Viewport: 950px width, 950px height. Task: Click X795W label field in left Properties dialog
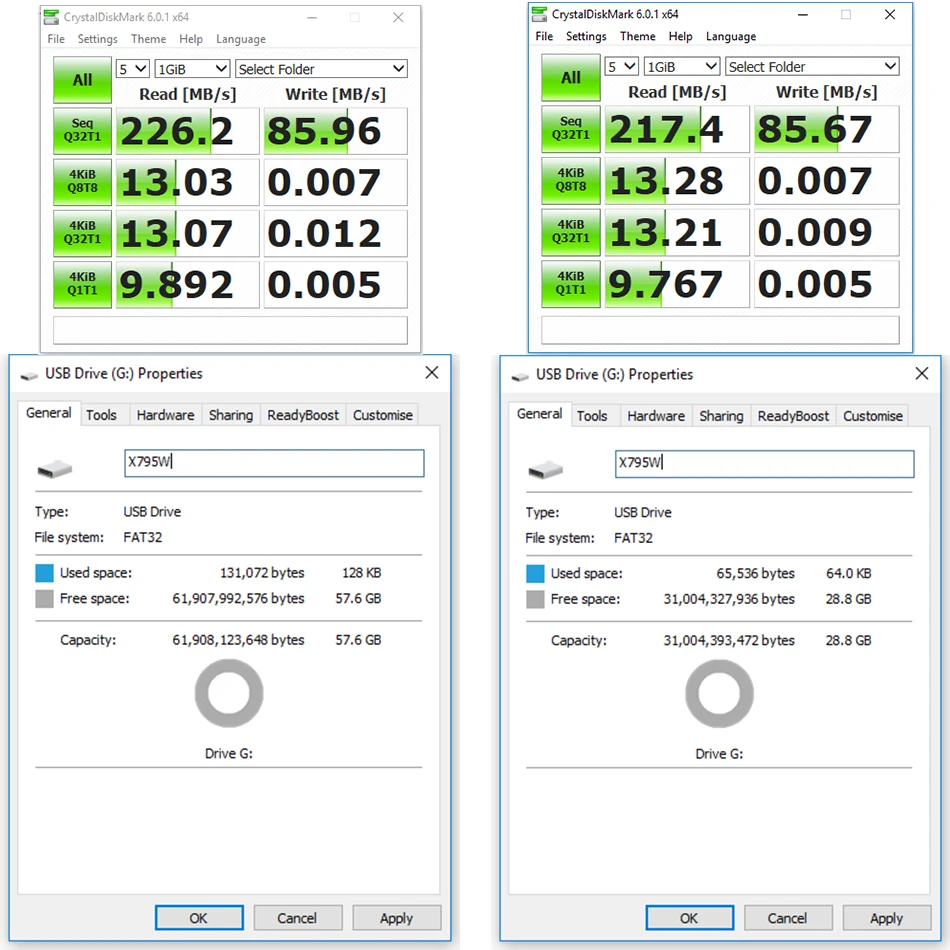(x=274, y=463)
